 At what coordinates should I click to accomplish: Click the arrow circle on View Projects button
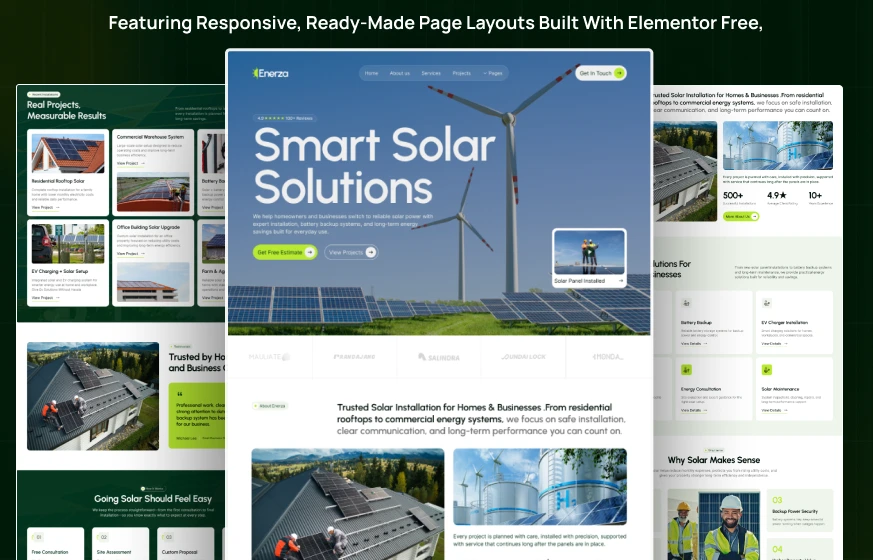click(371, 252)
